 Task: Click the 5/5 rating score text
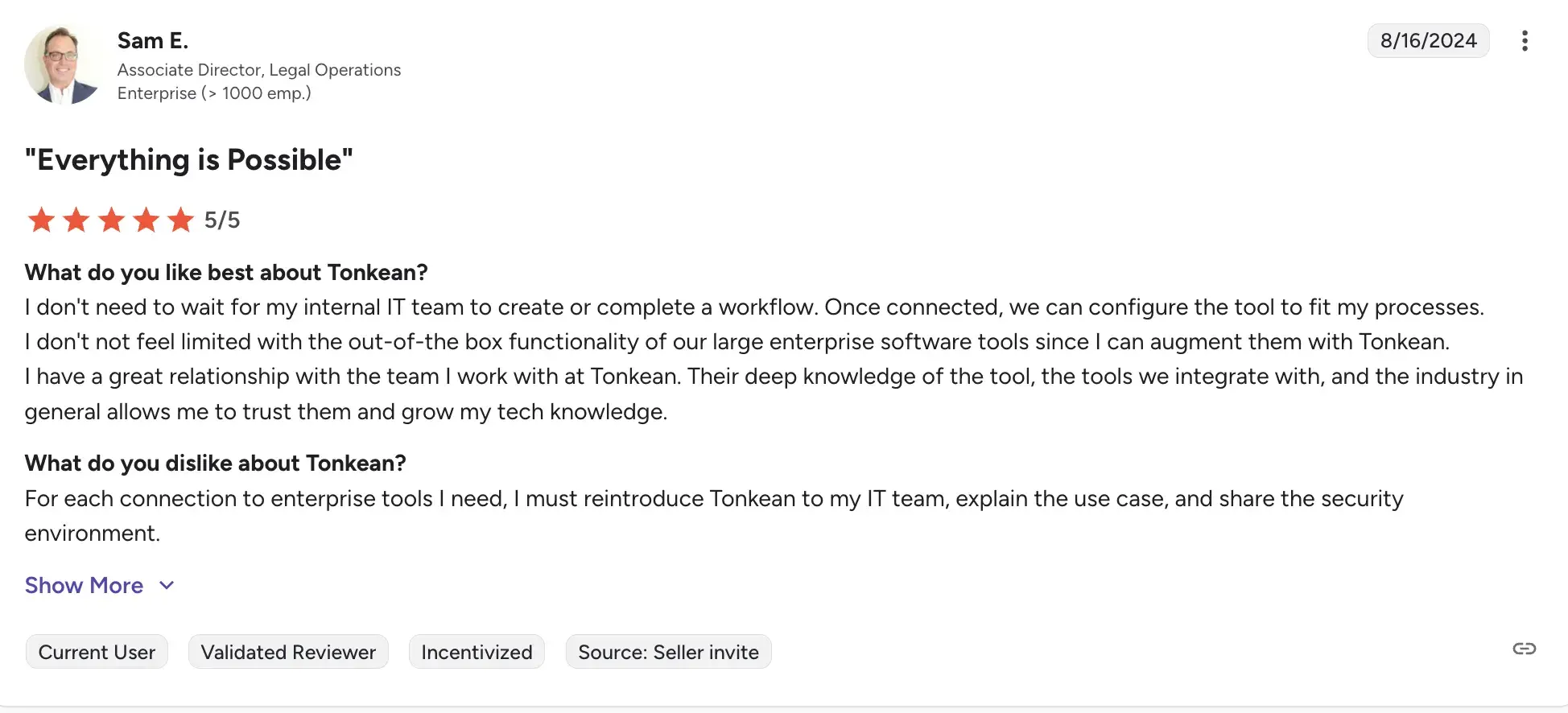tap(222, 220)
